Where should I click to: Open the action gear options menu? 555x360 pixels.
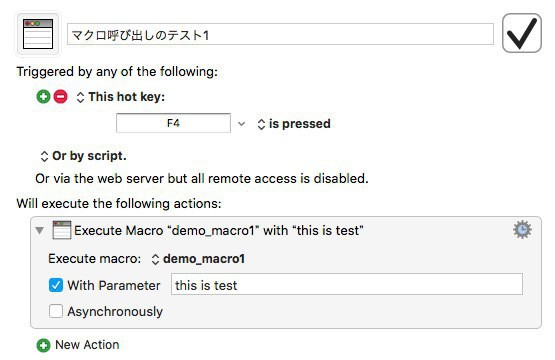click(522, 230)
